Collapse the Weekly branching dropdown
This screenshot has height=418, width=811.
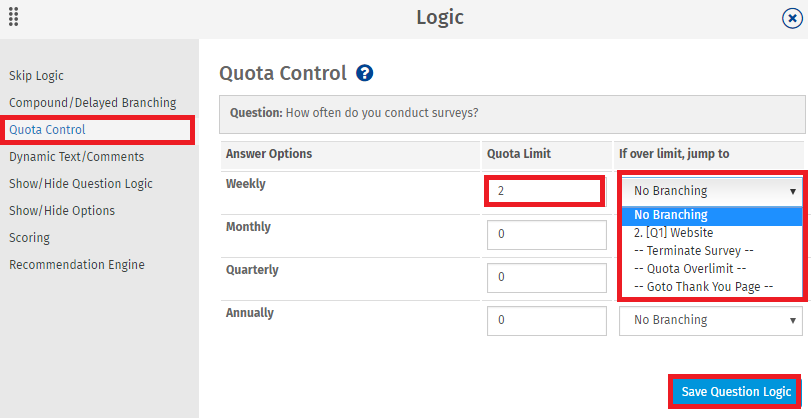[x=711, y=191]
